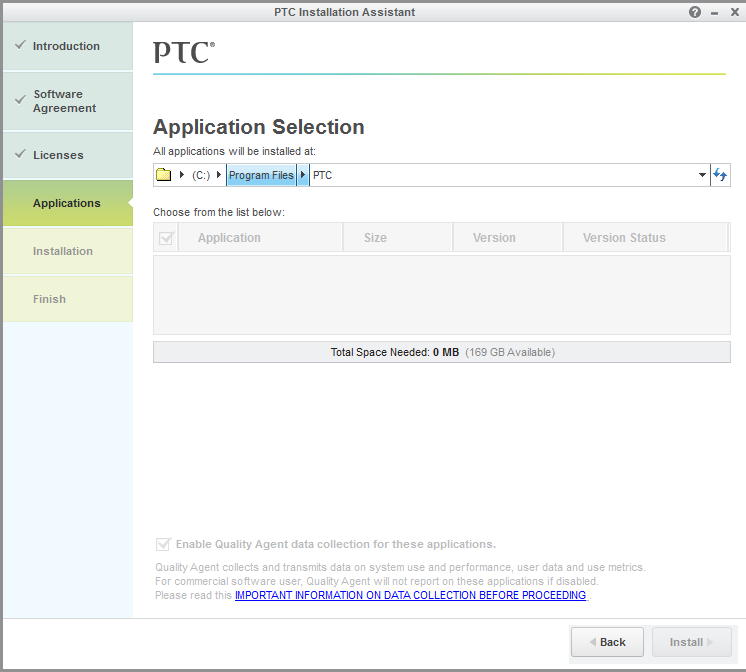Select the (C:) drive path segment

(x=201, y=175)
